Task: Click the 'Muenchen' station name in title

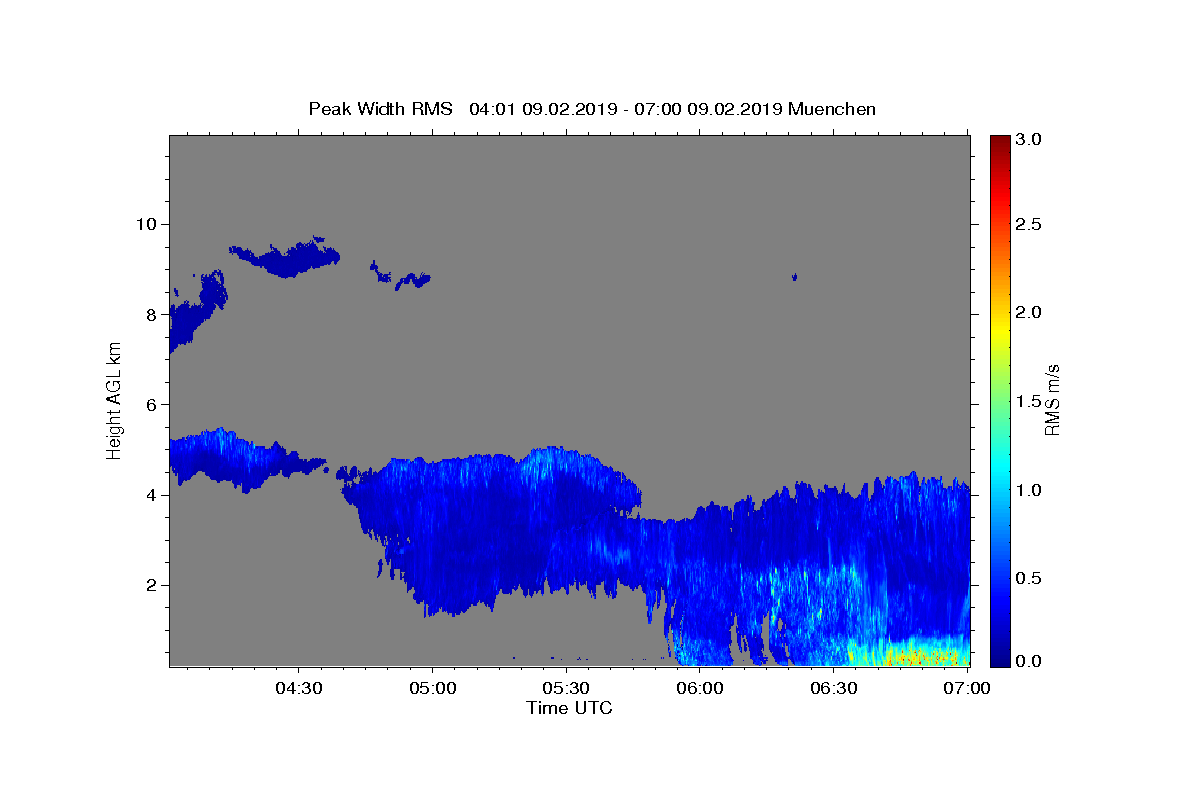Action: (832, 109)
